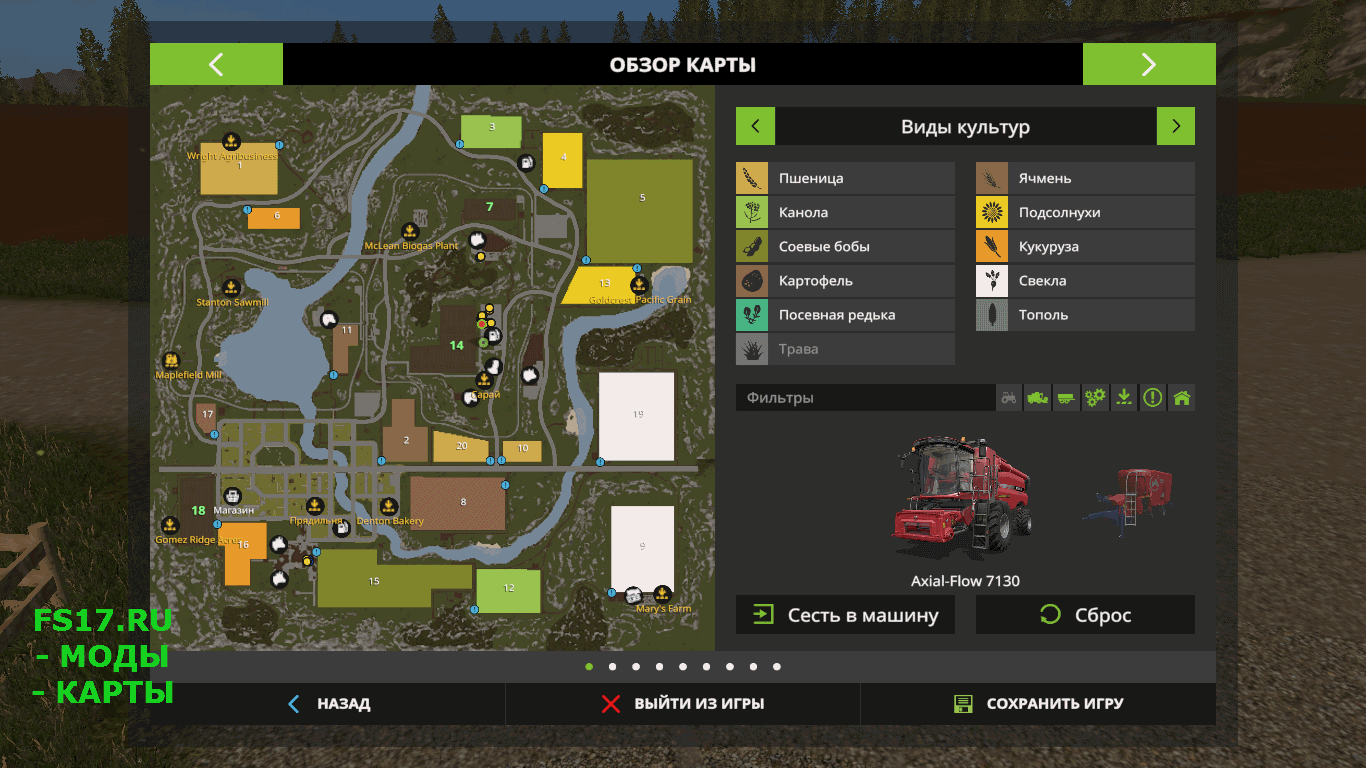Click fuel station icon near field 4
Image resolution: width=1366 pixels, height=768 pixels.
pyautogui.click(x=525, y=162)
